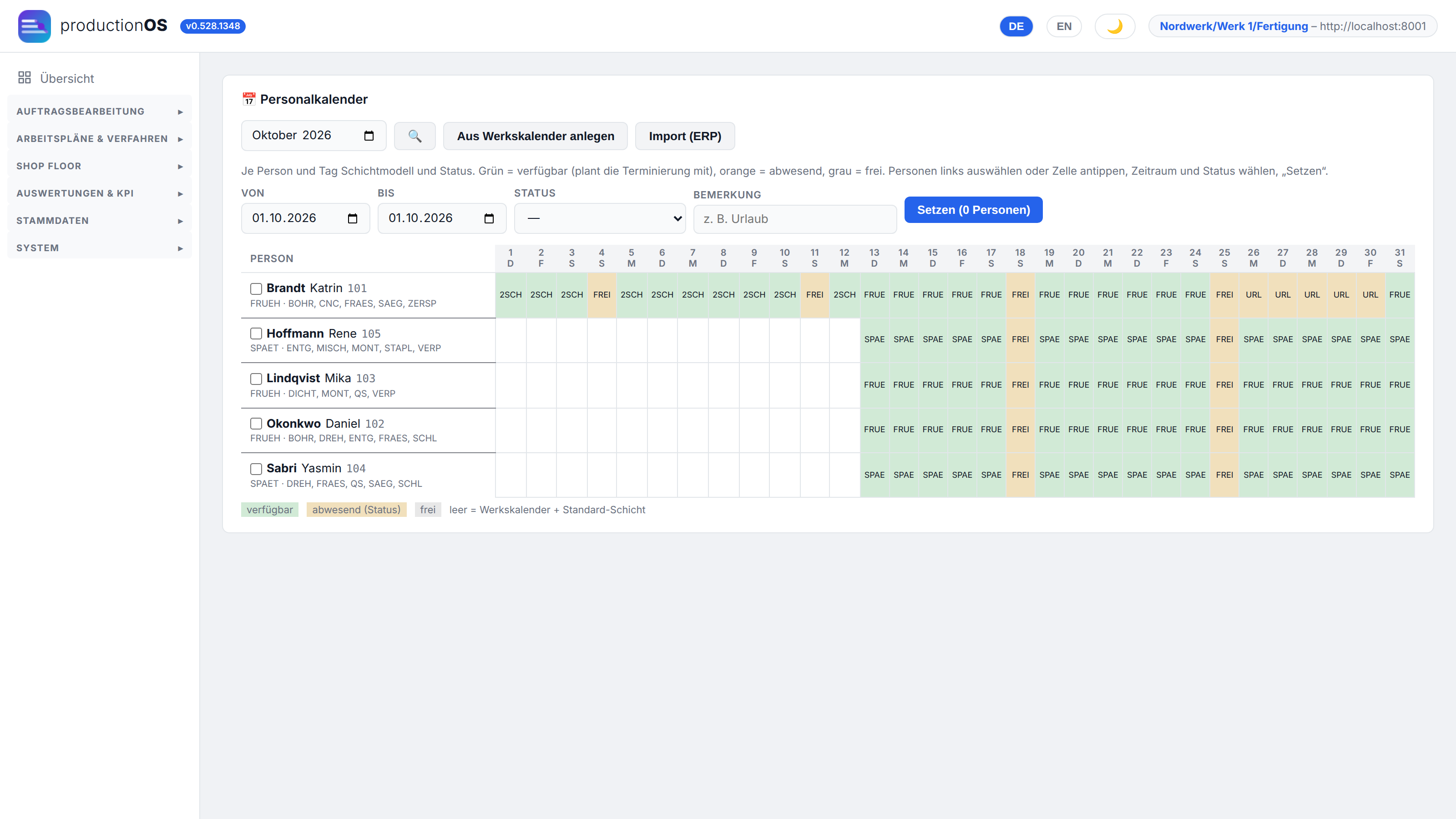Select Brandt Katrin's URL cell on day 26
The image size is (1456, 819).
tap(1253, 295)
